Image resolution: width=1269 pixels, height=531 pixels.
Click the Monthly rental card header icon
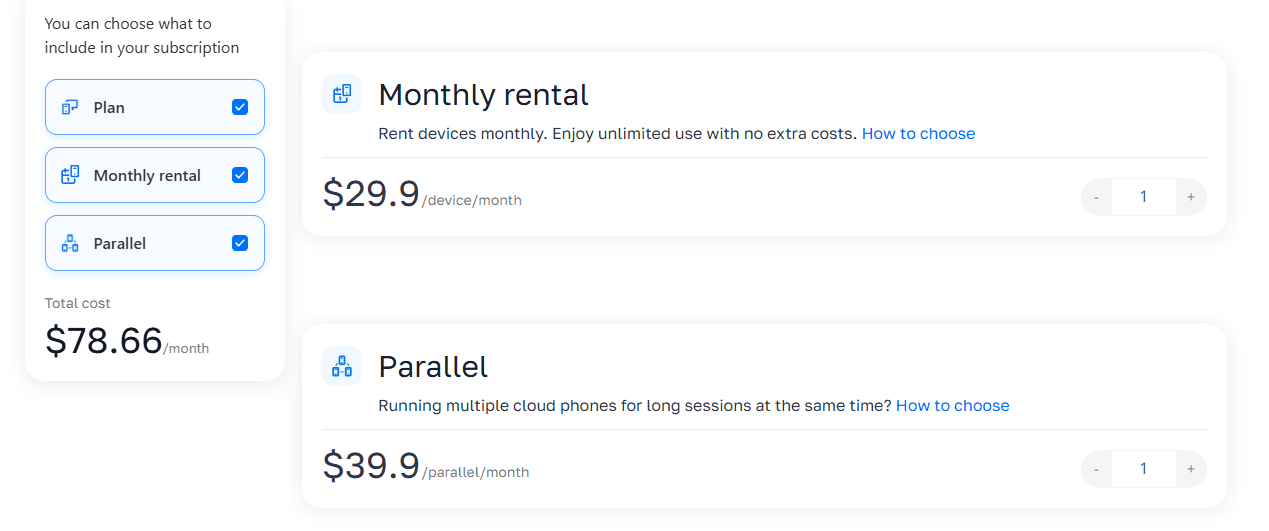click(x=342, y=94)
